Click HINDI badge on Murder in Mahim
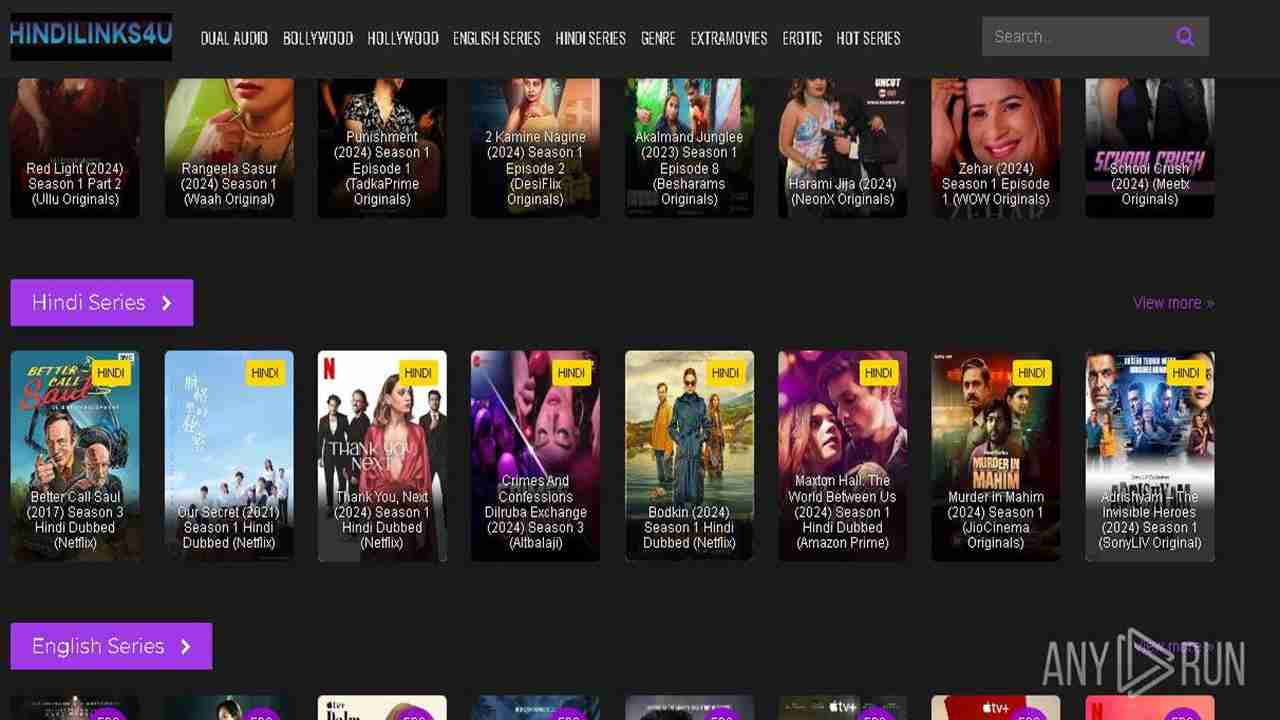 (1032, 373)
